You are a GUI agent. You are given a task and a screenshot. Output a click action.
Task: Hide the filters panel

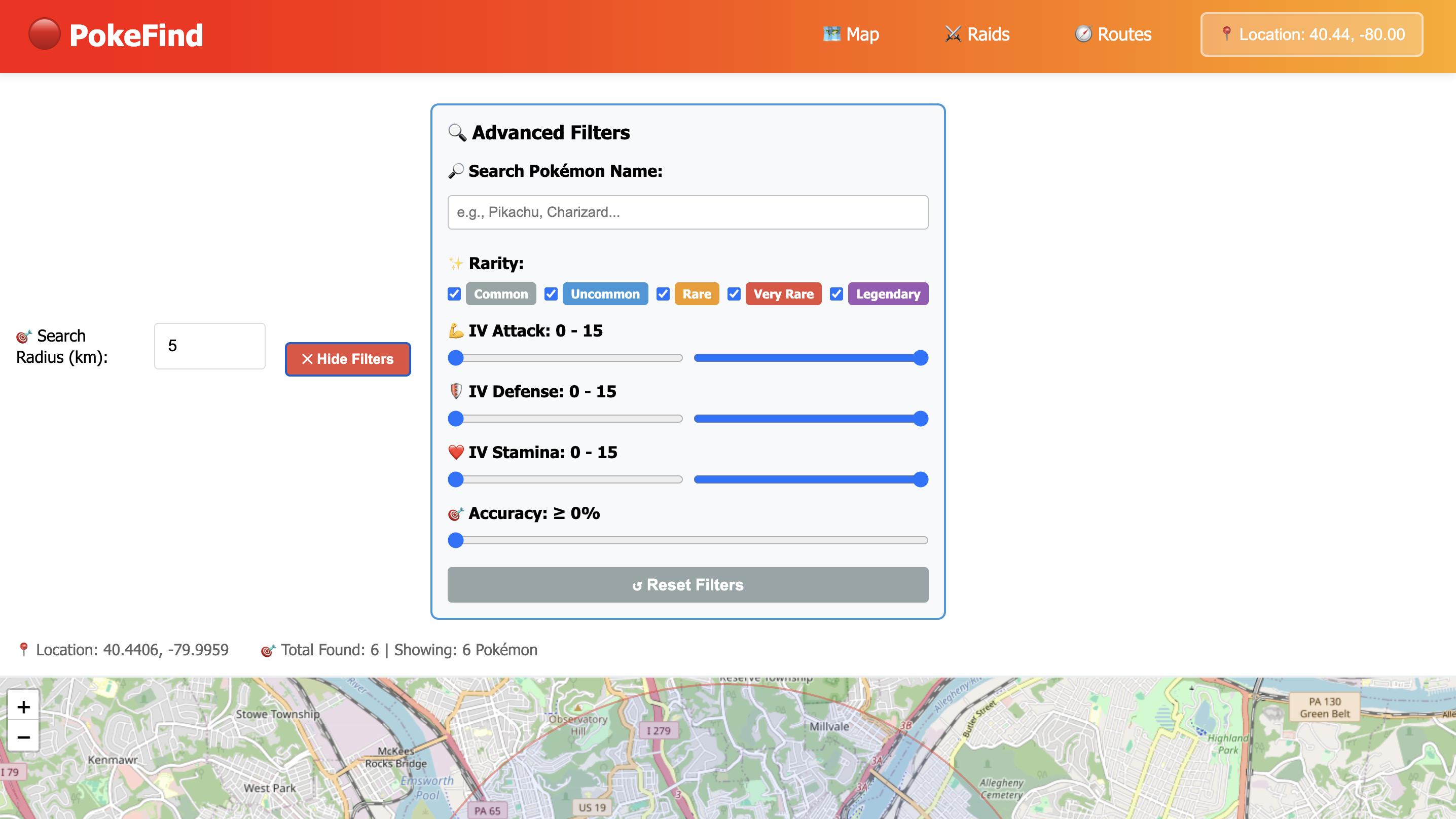[x=348, y=359]
